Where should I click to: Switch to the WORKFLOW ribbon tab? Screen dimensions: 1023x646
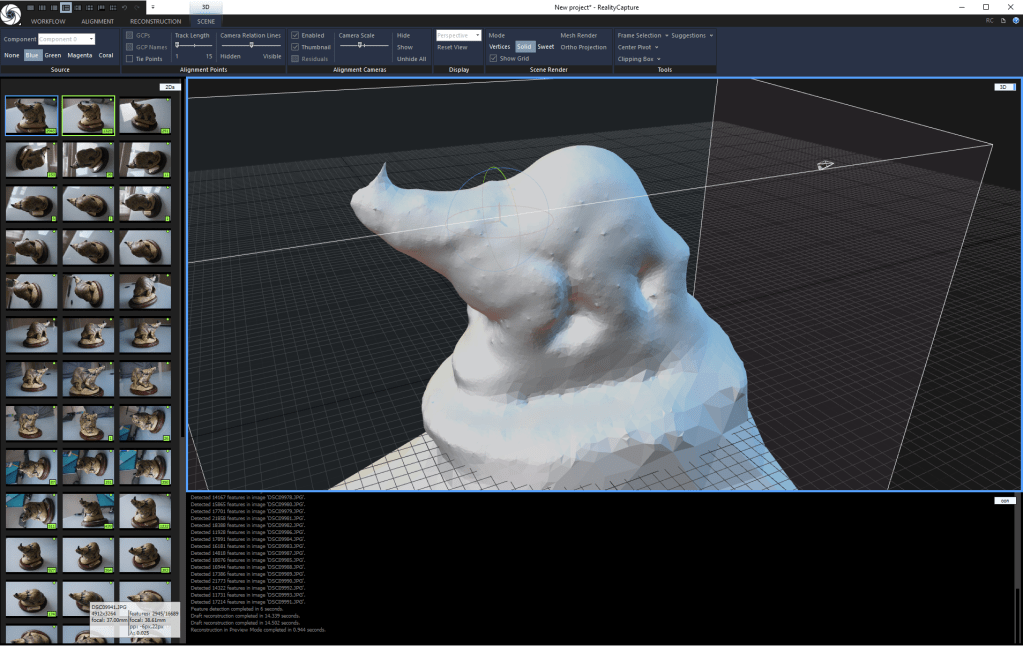pos(48,21)
